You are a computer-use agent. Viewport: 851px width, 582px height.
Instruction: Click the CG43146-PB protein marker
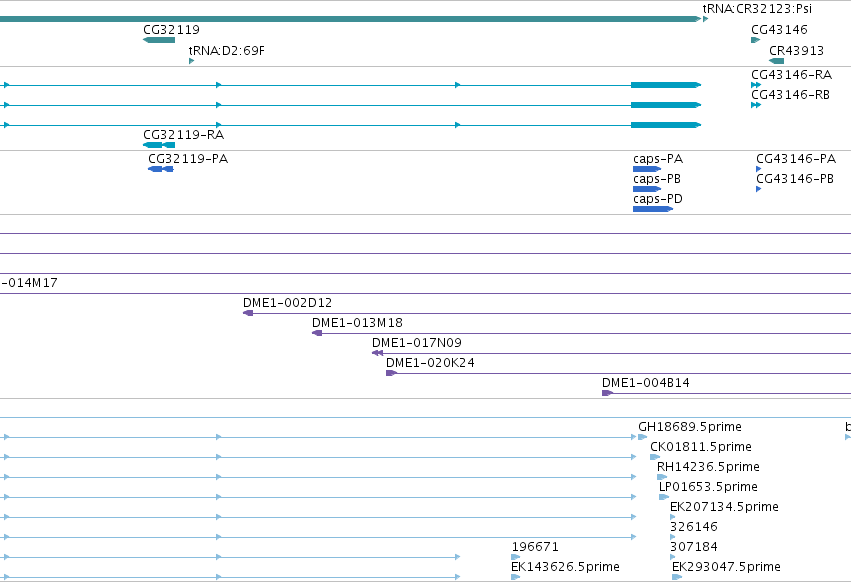pyautogui.click(x=759, y=189)
